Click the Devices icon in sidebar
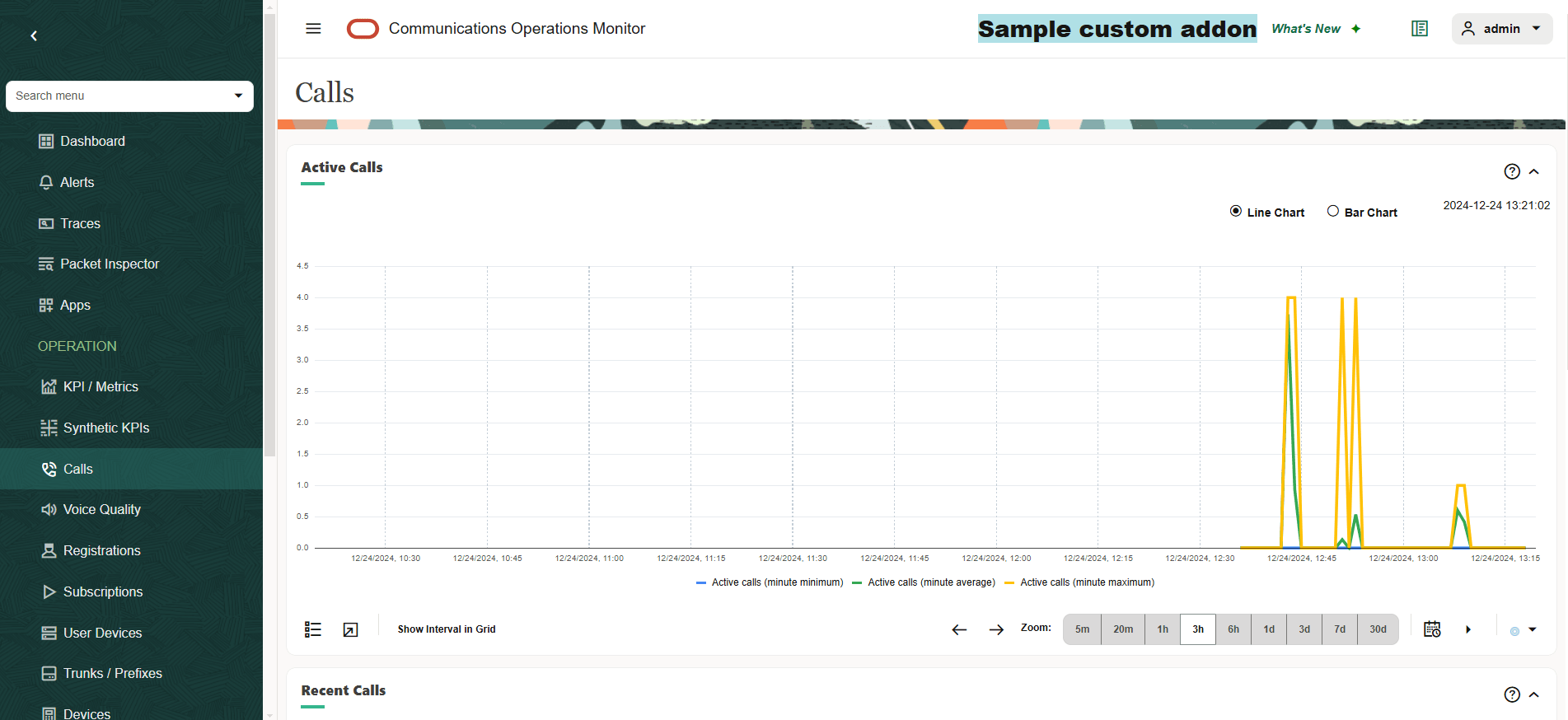 [x=49, y=713]
